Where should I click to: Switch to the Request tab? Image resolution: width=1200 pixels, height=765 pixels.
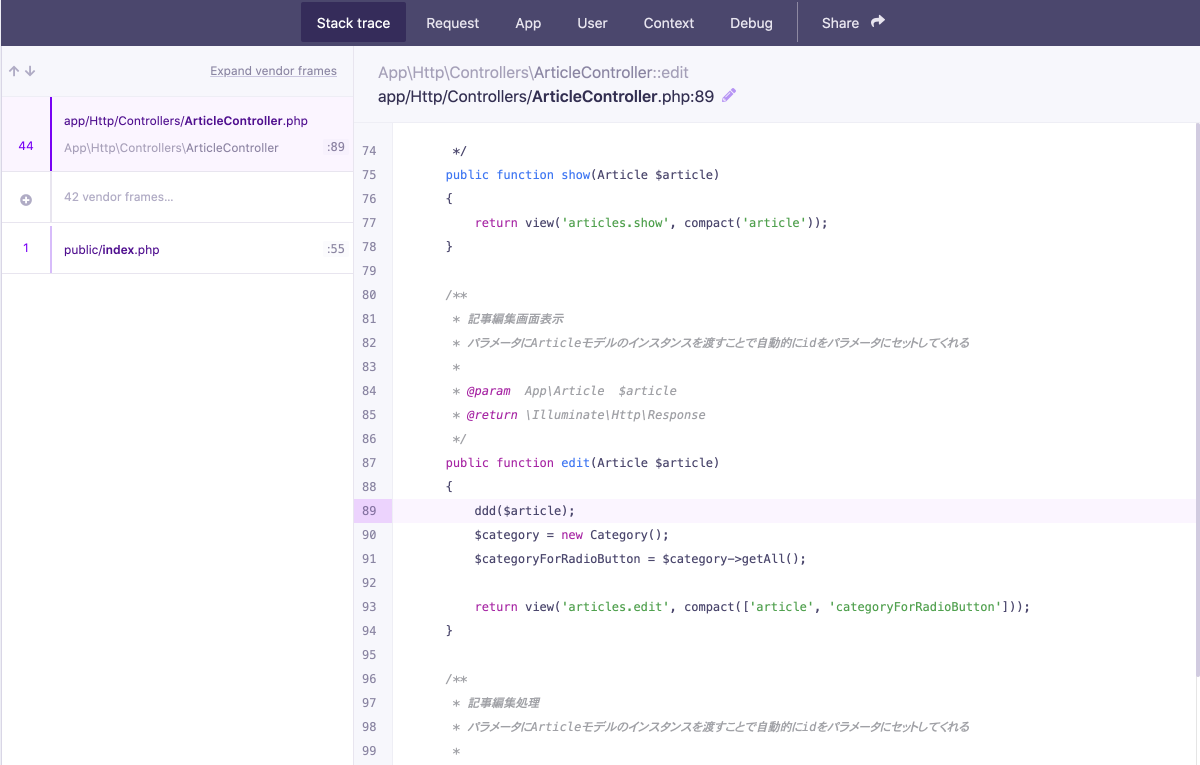point(452,23)
